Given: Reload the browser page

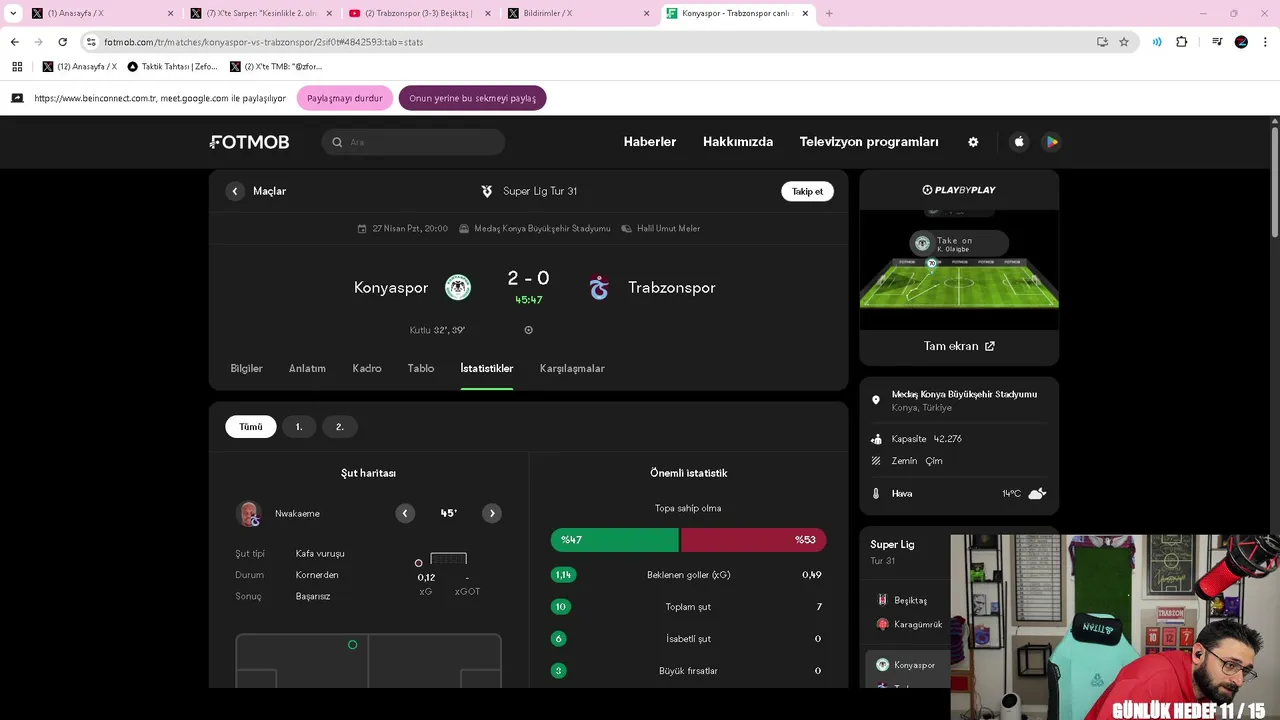Looking at the screenshot, I should (62, 42).
